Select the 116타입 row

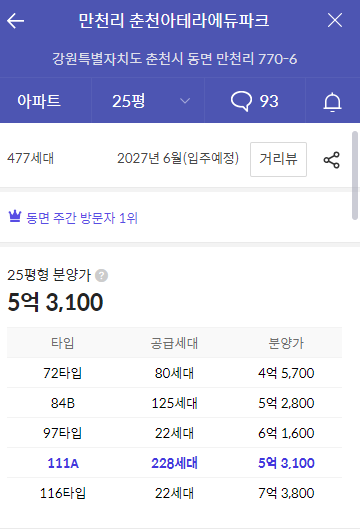pos(174,493)
